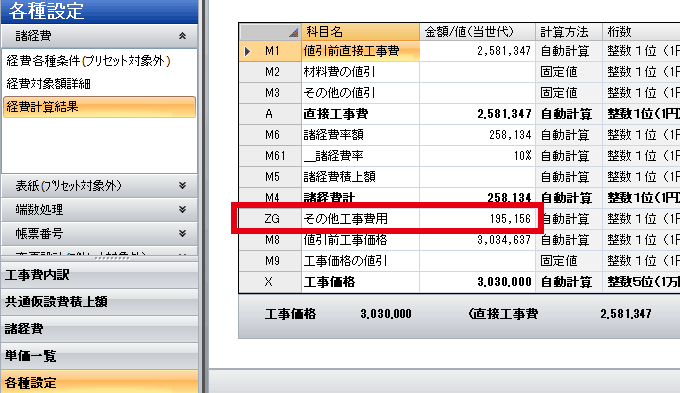This screenshot has width=680, height=393.
Task: Click the 計算方法 column header
Action: pyautogui.click(x=569, y=32)
